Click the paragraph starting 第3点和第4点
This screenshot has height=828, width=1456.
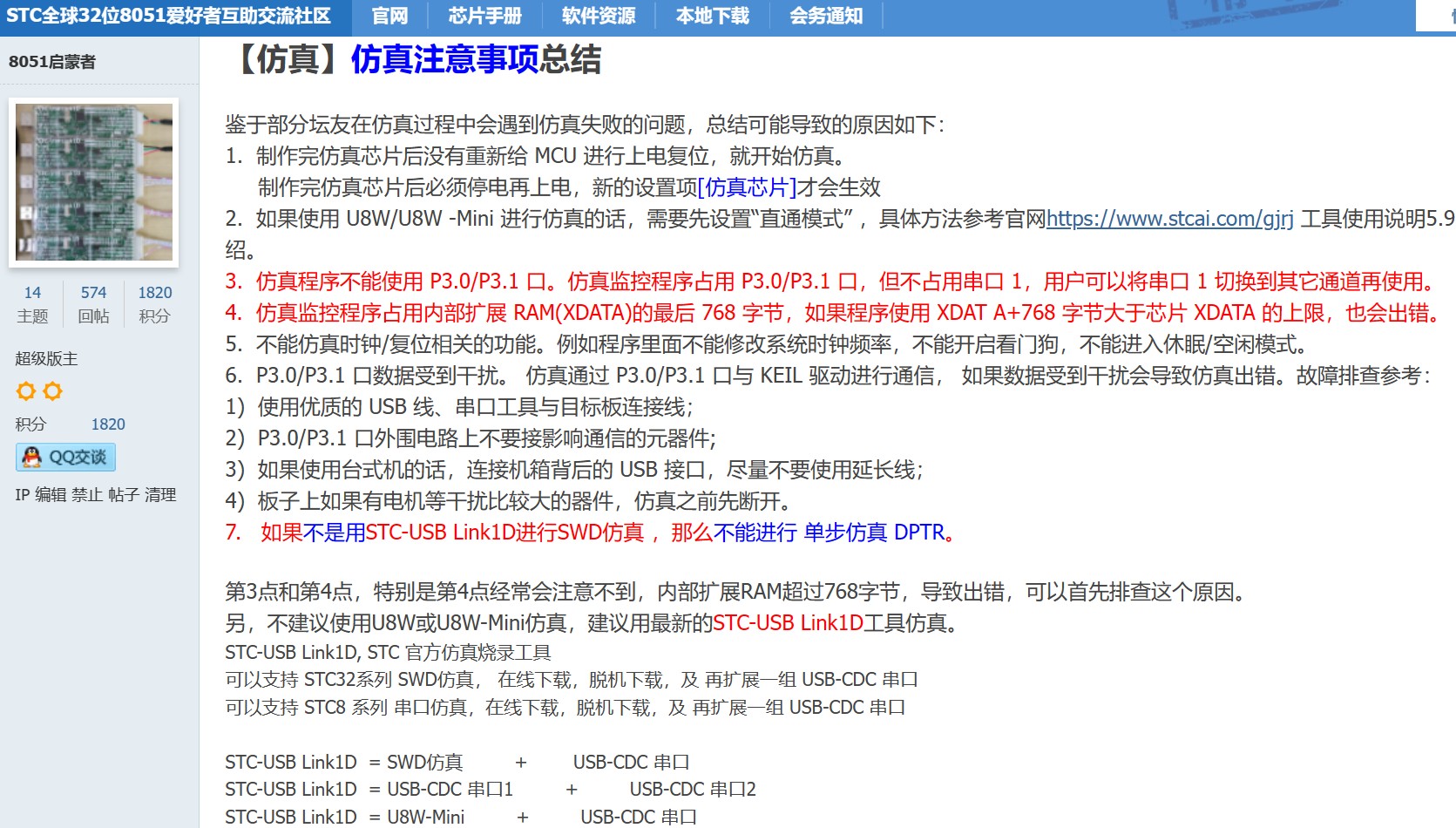coord(738,592)
